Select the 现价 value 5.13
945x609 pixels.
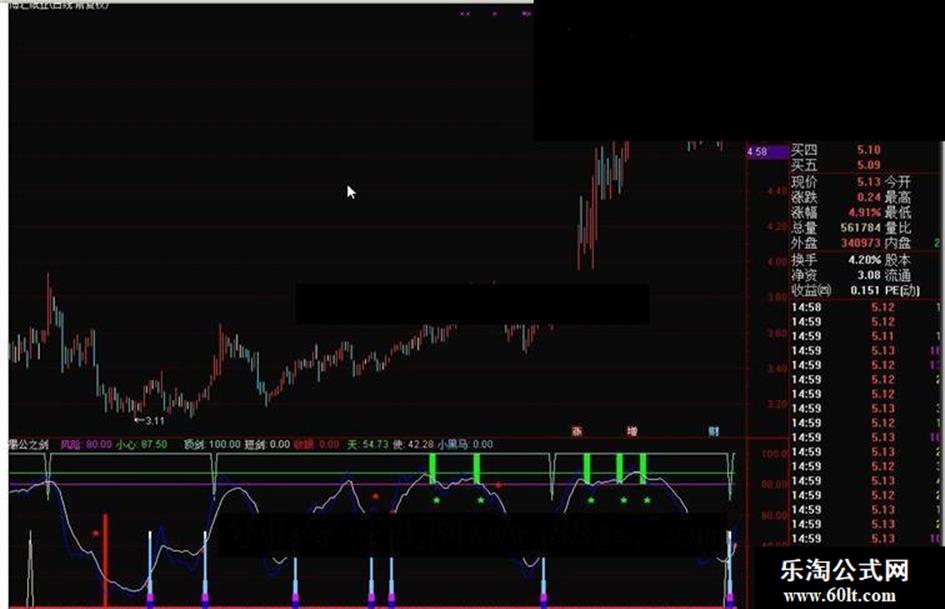868,181
